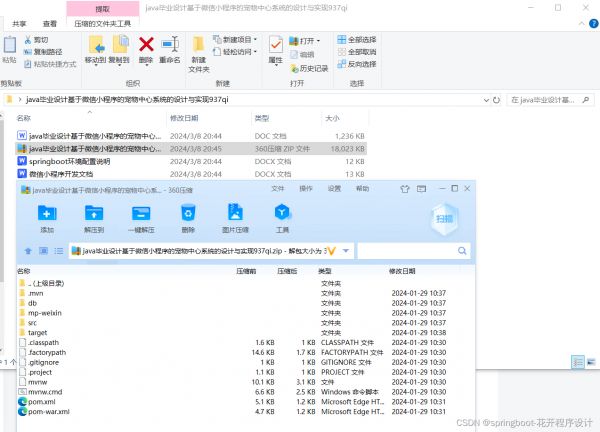Open the 360压缩 path dropdown arrow
This screenshot has height=432, width=600.
[x=346, y=251]
